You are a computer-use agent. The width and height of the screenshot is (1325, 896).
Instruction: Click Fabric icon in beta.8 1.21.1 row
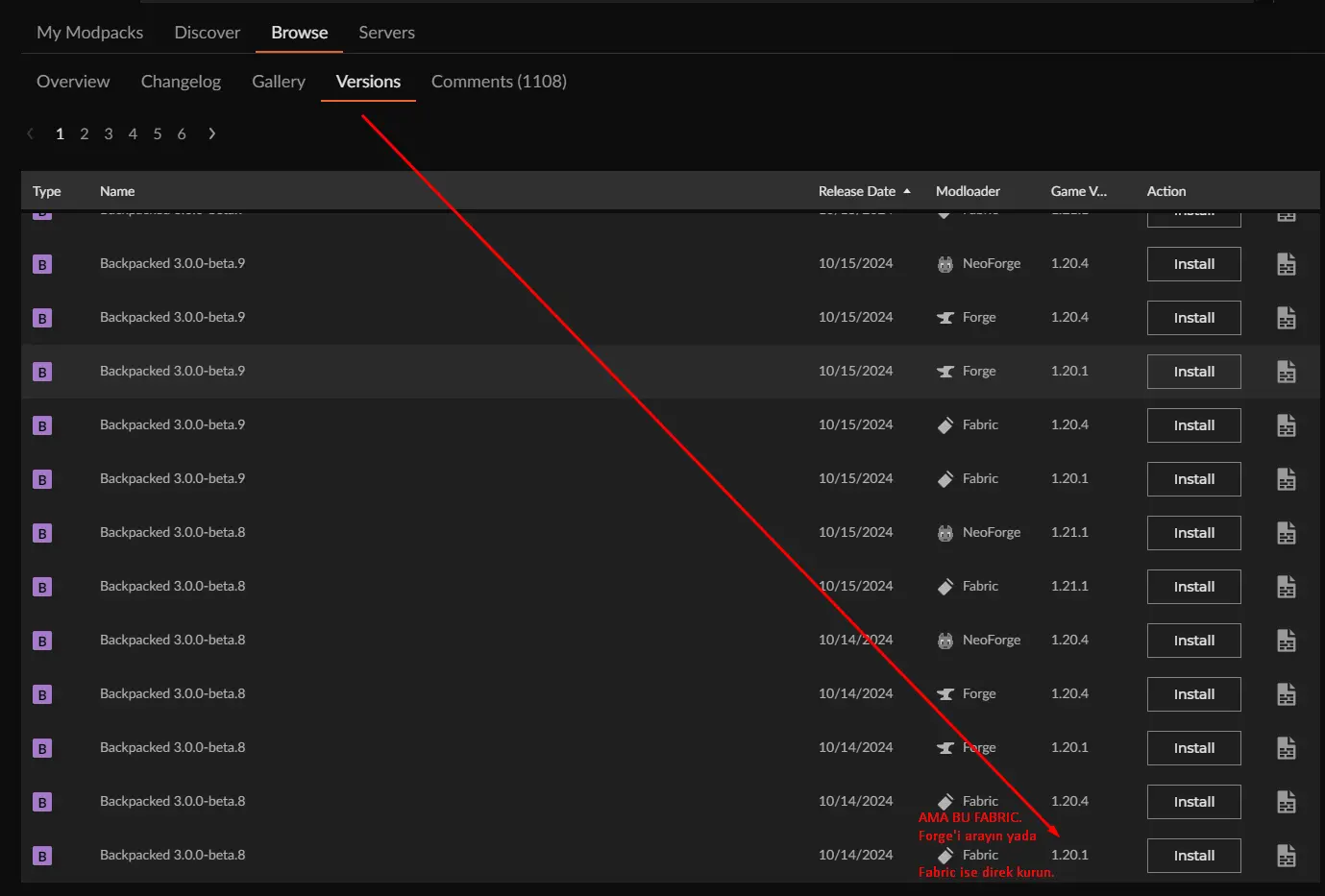(945, 587)
